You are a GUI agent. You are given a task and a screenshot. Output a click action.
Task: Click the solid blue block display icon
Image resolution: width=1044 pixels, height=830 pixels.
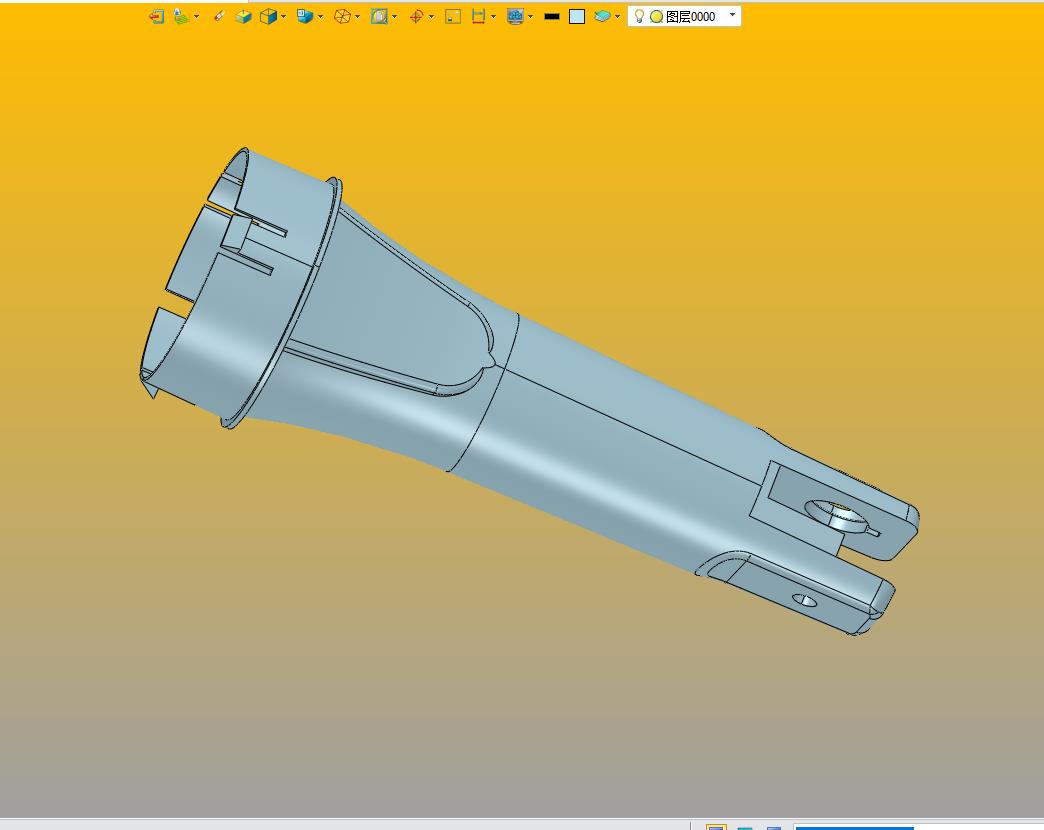(x=305, y=17)
